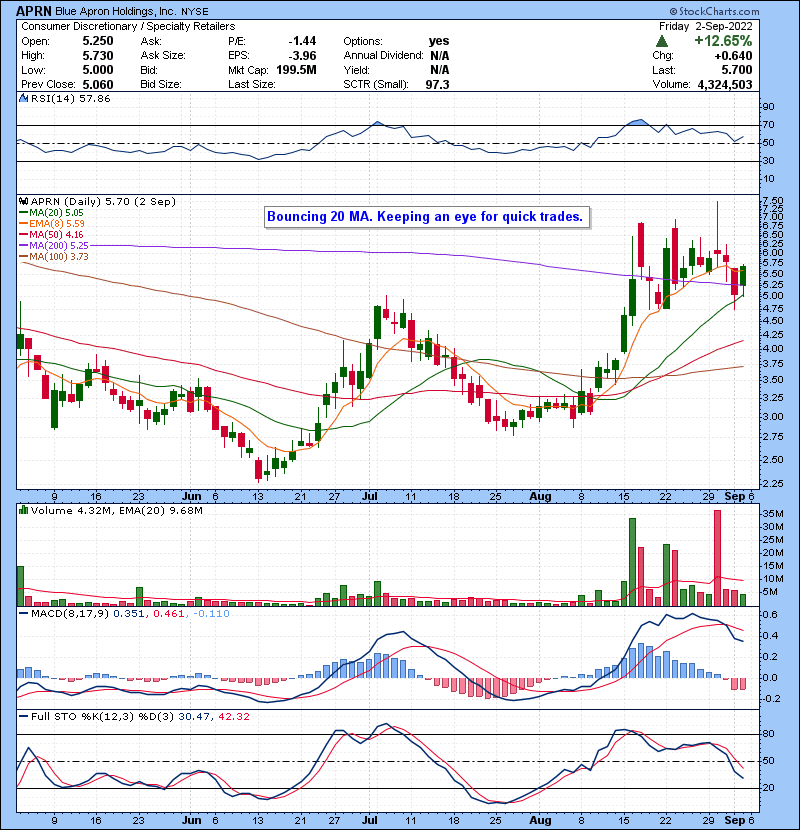Click the 'Jul' label on the price x-axis
The image size is (800, 830).
coord(370,497)
